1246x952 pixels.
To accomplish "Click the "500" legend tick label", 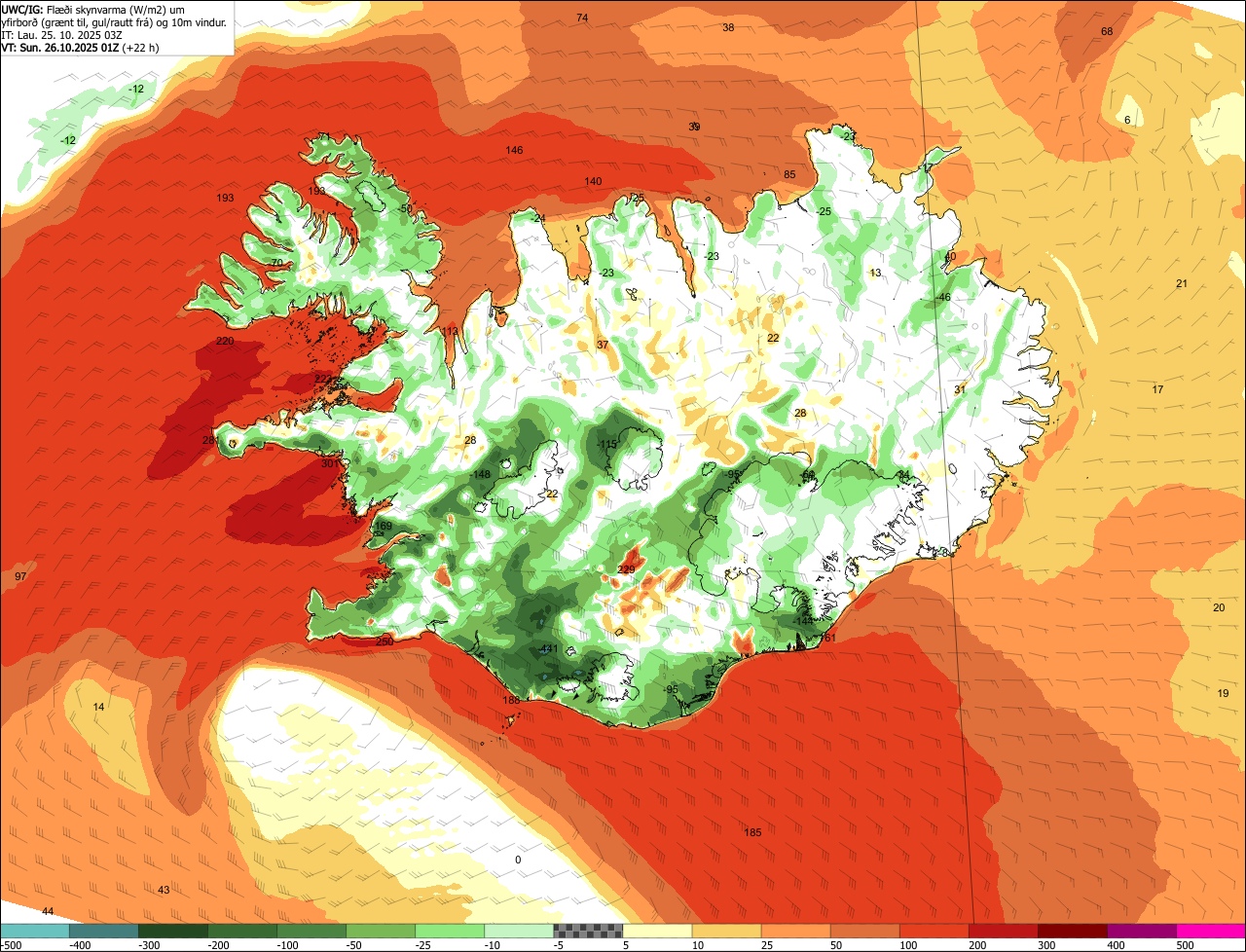I will point(1185,945).
